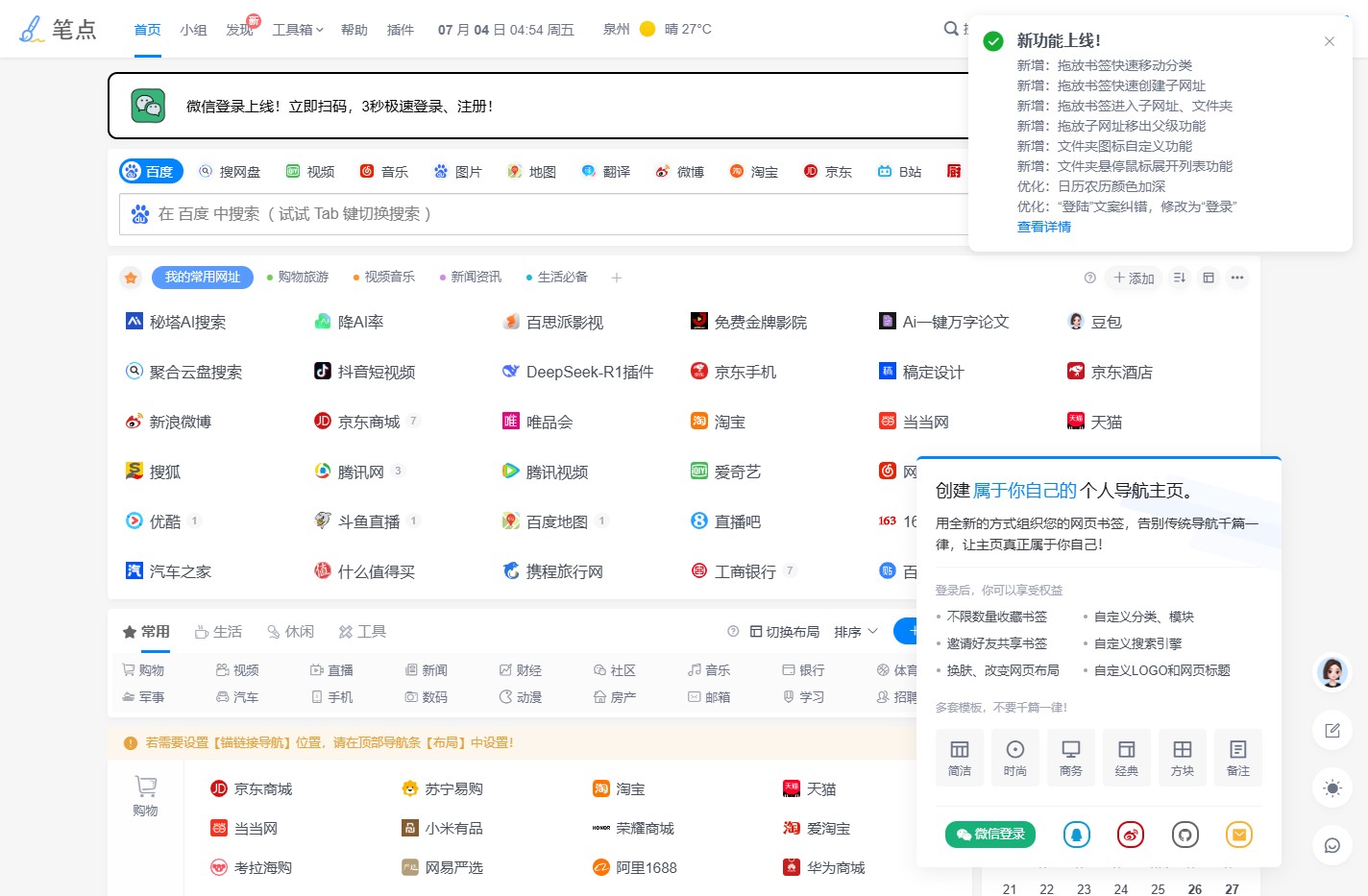
Task: Click the 笔点 logo
Action: coord(58,29)
